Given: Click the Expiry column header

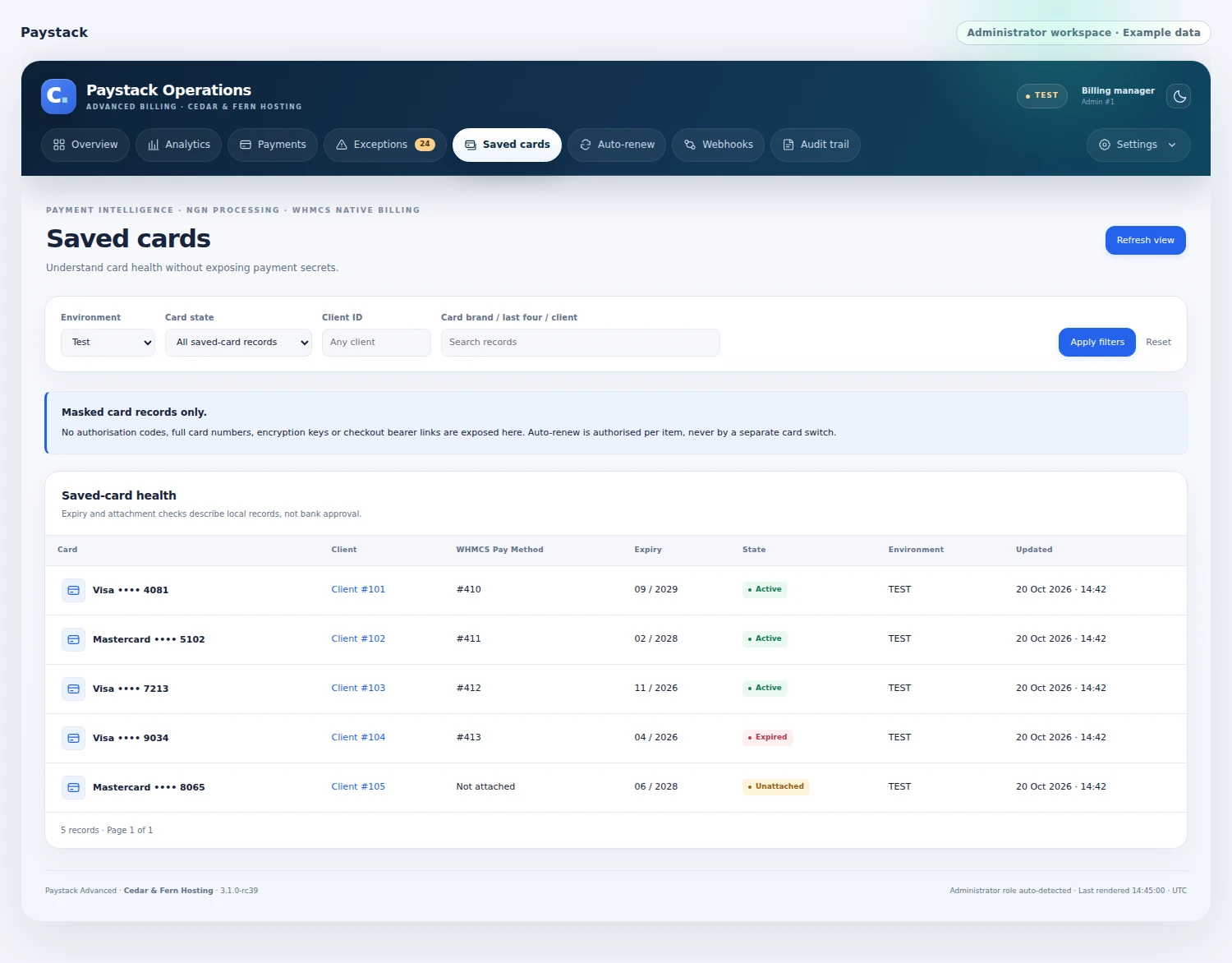Looking at the screenshot, I should pos(648,550).
